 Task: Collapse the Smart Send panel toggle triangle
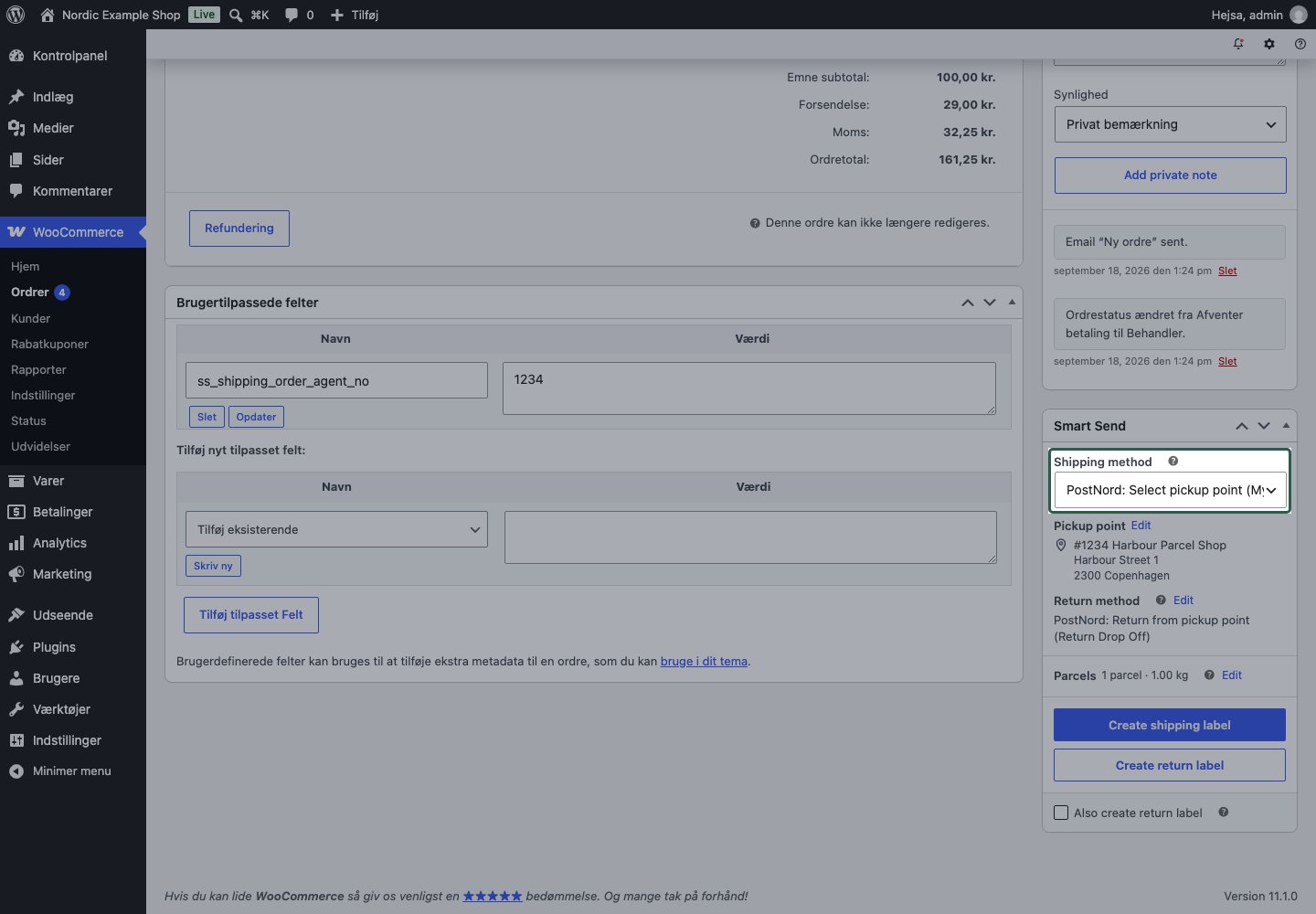click(x=1286, y=425)
